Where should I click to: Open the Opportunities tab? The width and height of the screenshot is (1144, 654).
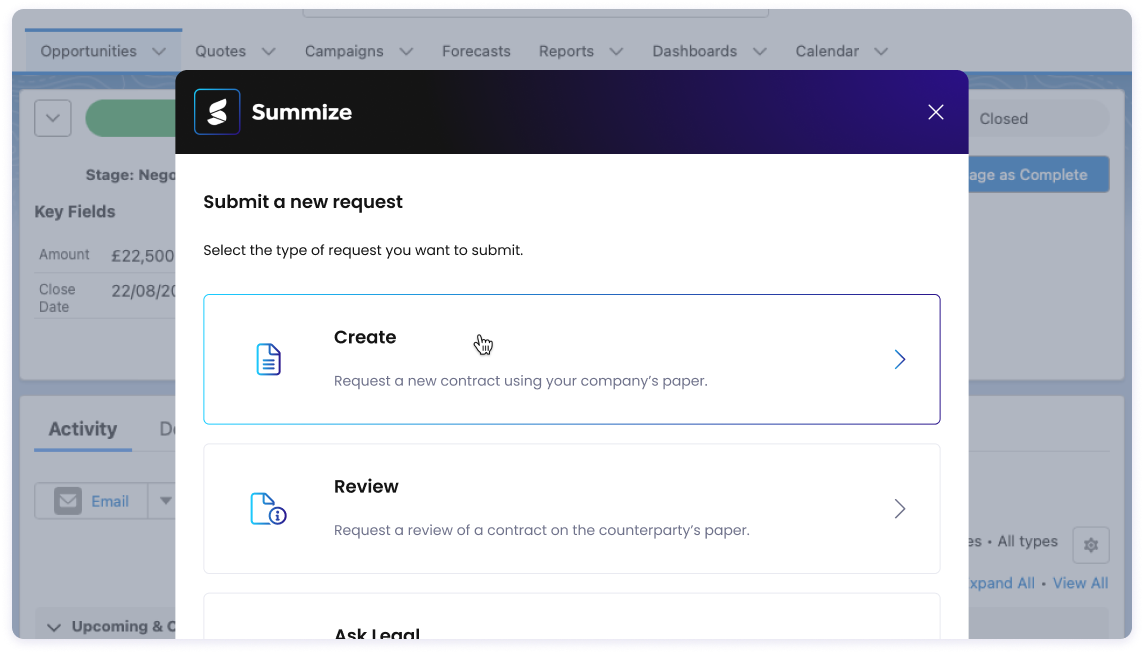(88, 51)
